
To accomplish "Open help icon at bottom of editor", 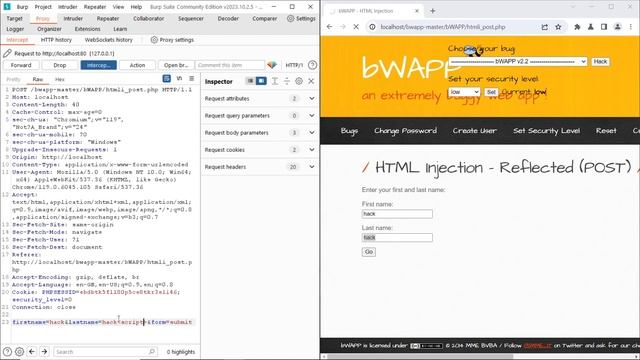I will 7,351.
